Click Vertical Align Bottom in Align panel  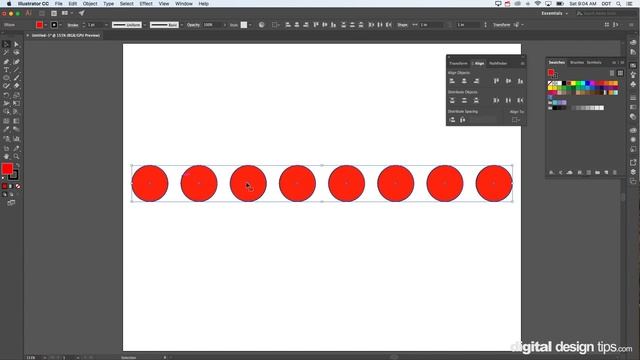coord(520,81)
